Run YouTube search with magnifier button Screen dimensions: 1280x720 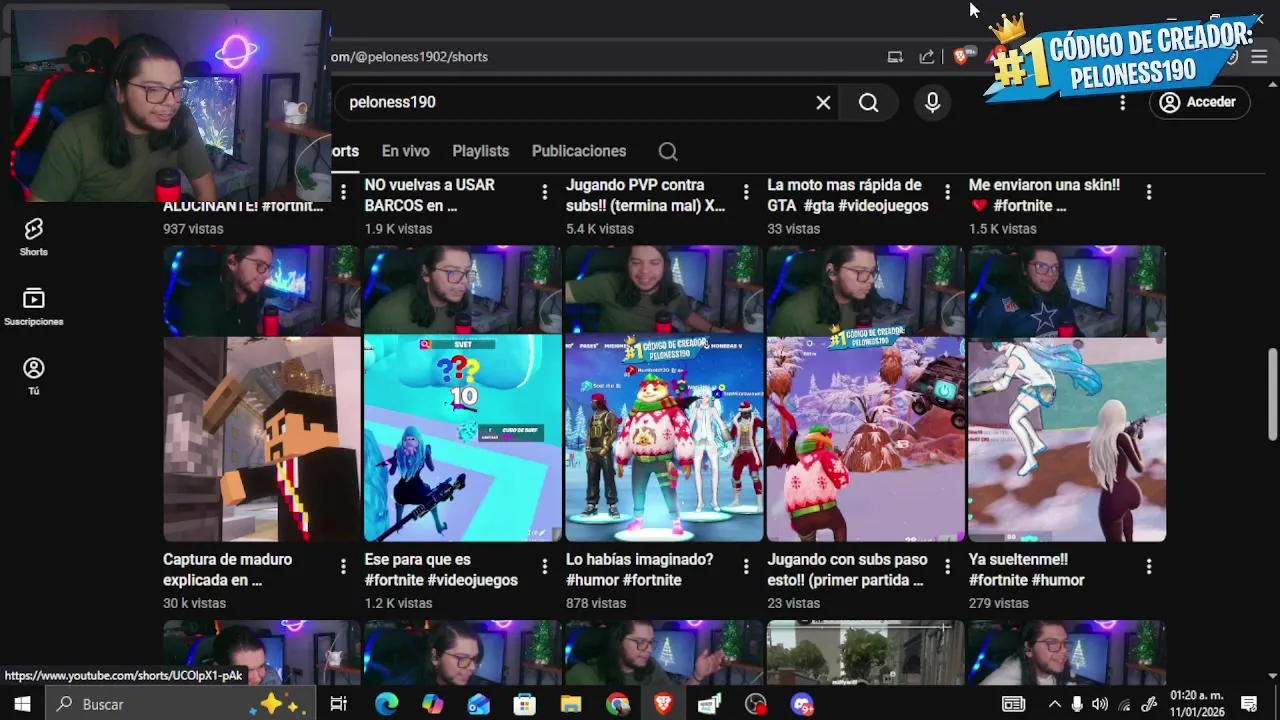[x=868, y=102]
